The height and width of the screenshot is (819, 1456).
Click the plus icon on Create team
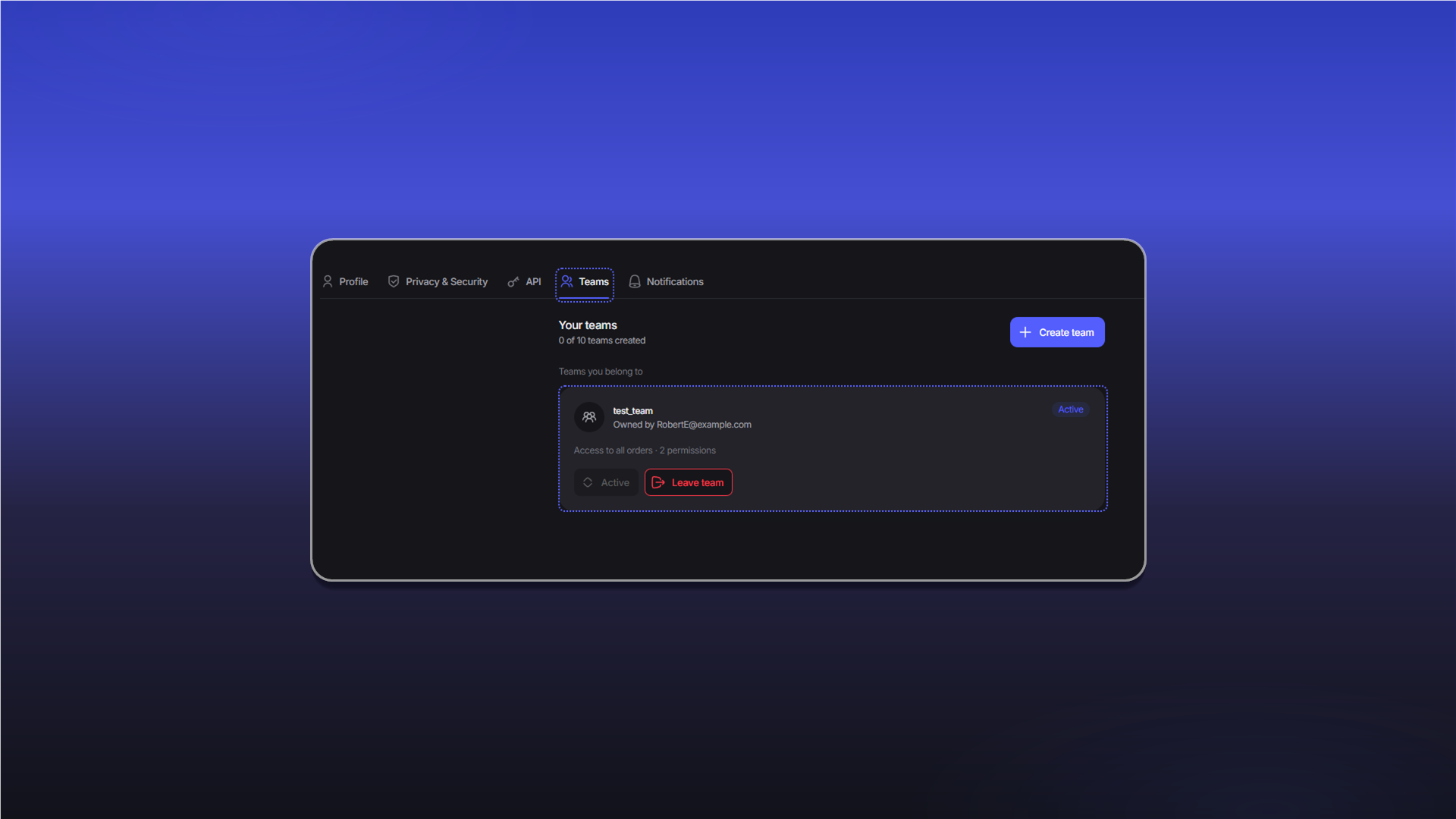point(1025,332)
